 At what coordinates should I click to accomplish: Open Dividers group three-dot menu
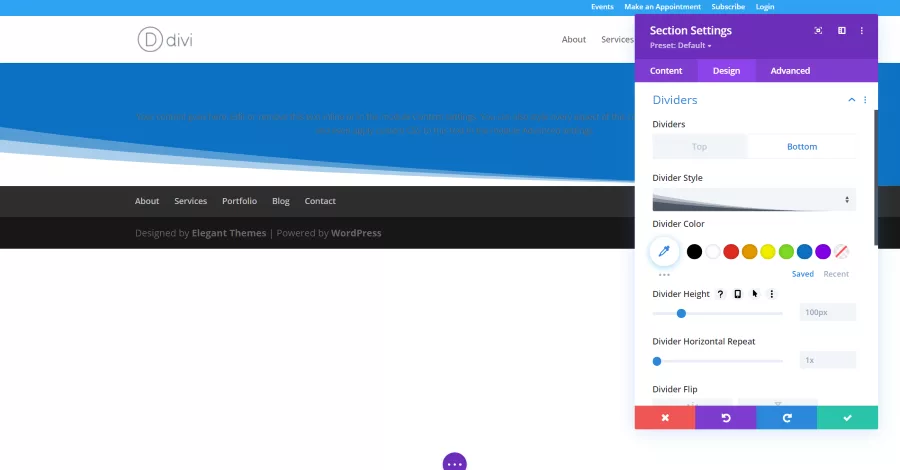pos(865,100)
